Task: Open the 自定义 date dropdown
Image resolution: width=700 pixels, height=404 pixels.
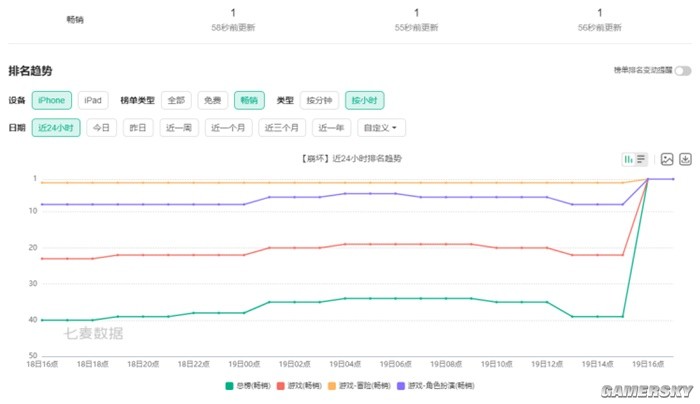Action: (x=384, y=128)
